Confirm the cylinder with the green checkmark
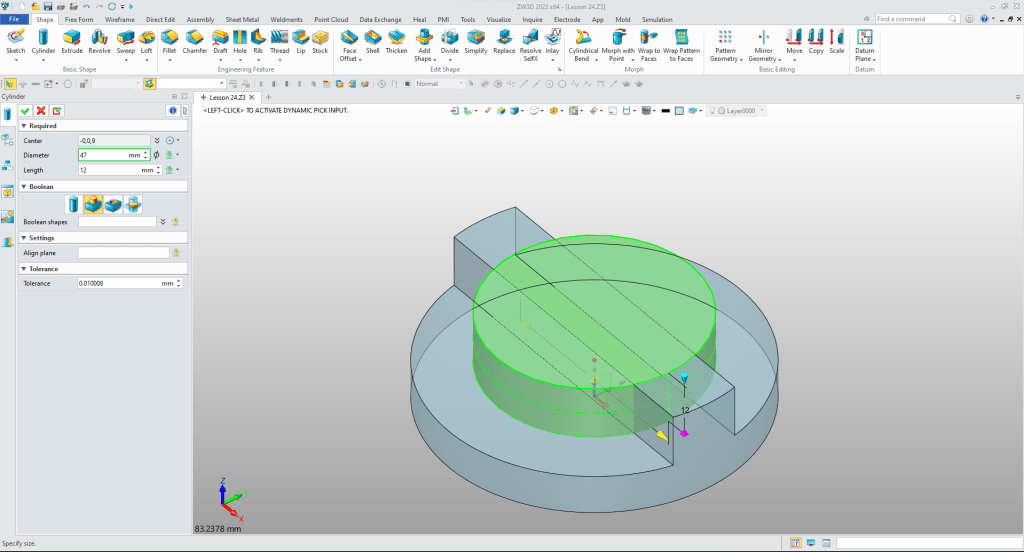 pyautogui.click(x=25, y=110)
